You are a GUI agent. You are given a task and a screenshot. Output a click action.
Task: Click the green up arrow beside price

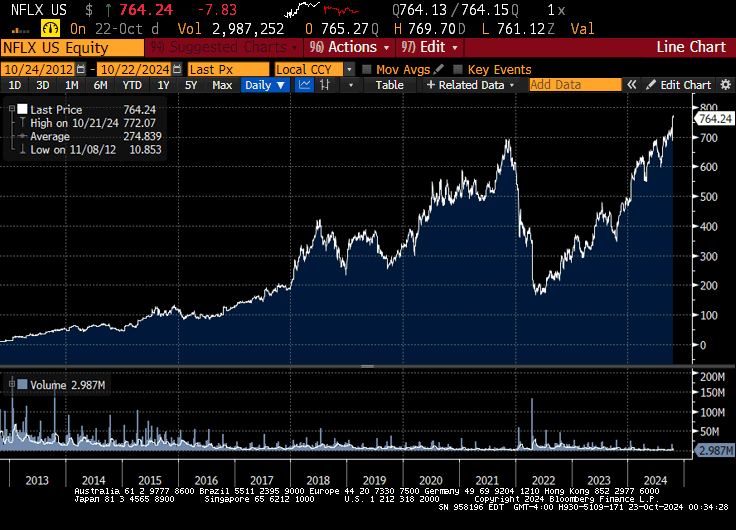coord(108,10)
